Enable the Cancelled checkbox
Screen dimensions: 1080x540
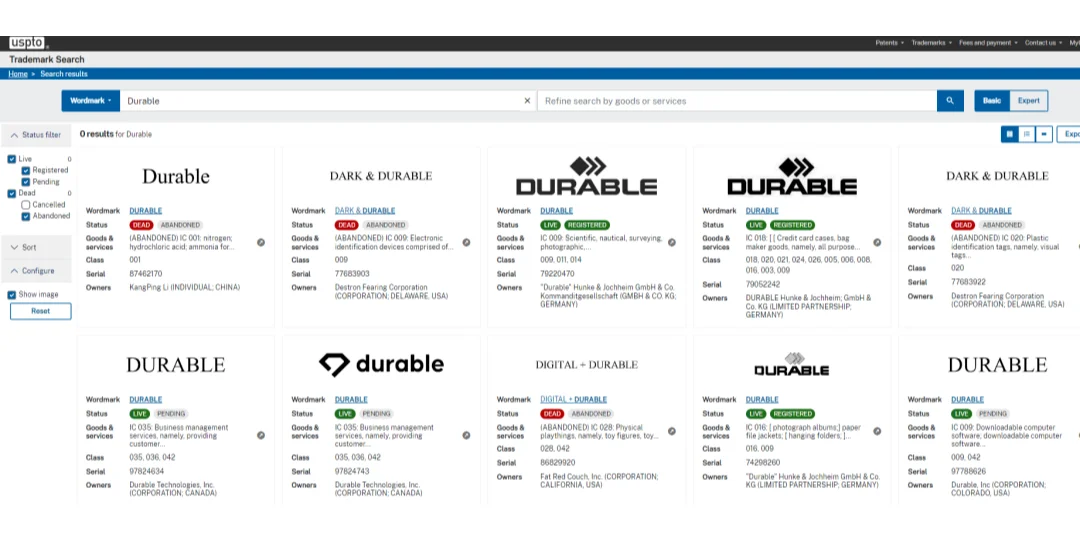25,205
